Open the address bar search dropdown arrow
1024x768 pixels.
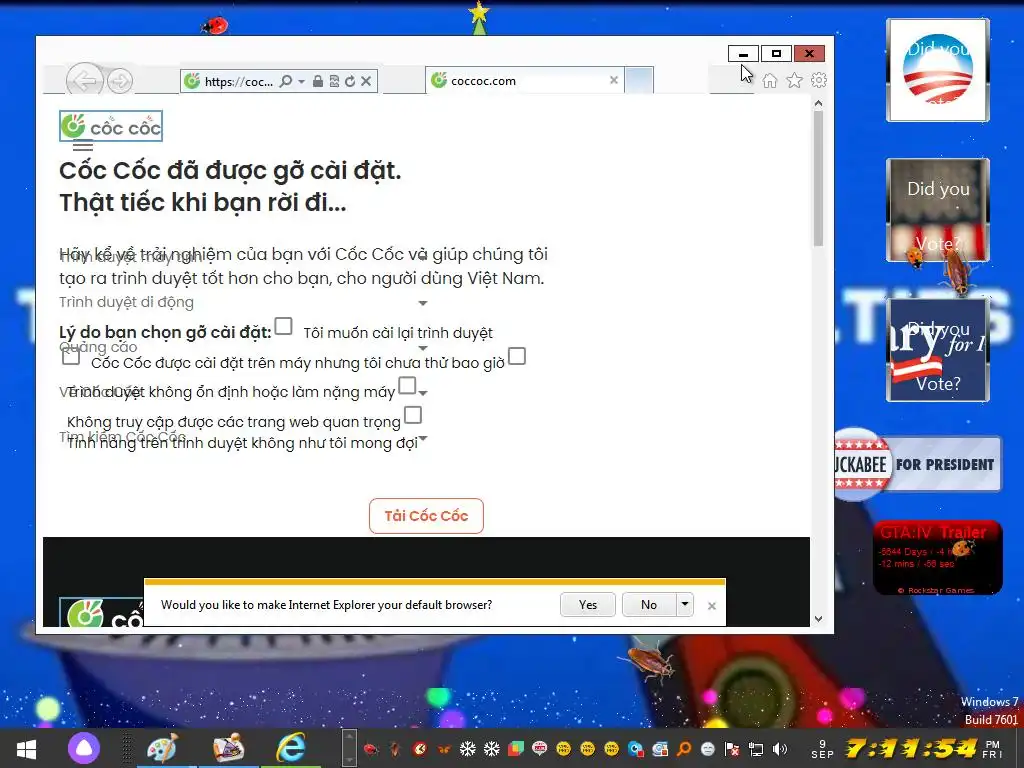pos(301,82)
